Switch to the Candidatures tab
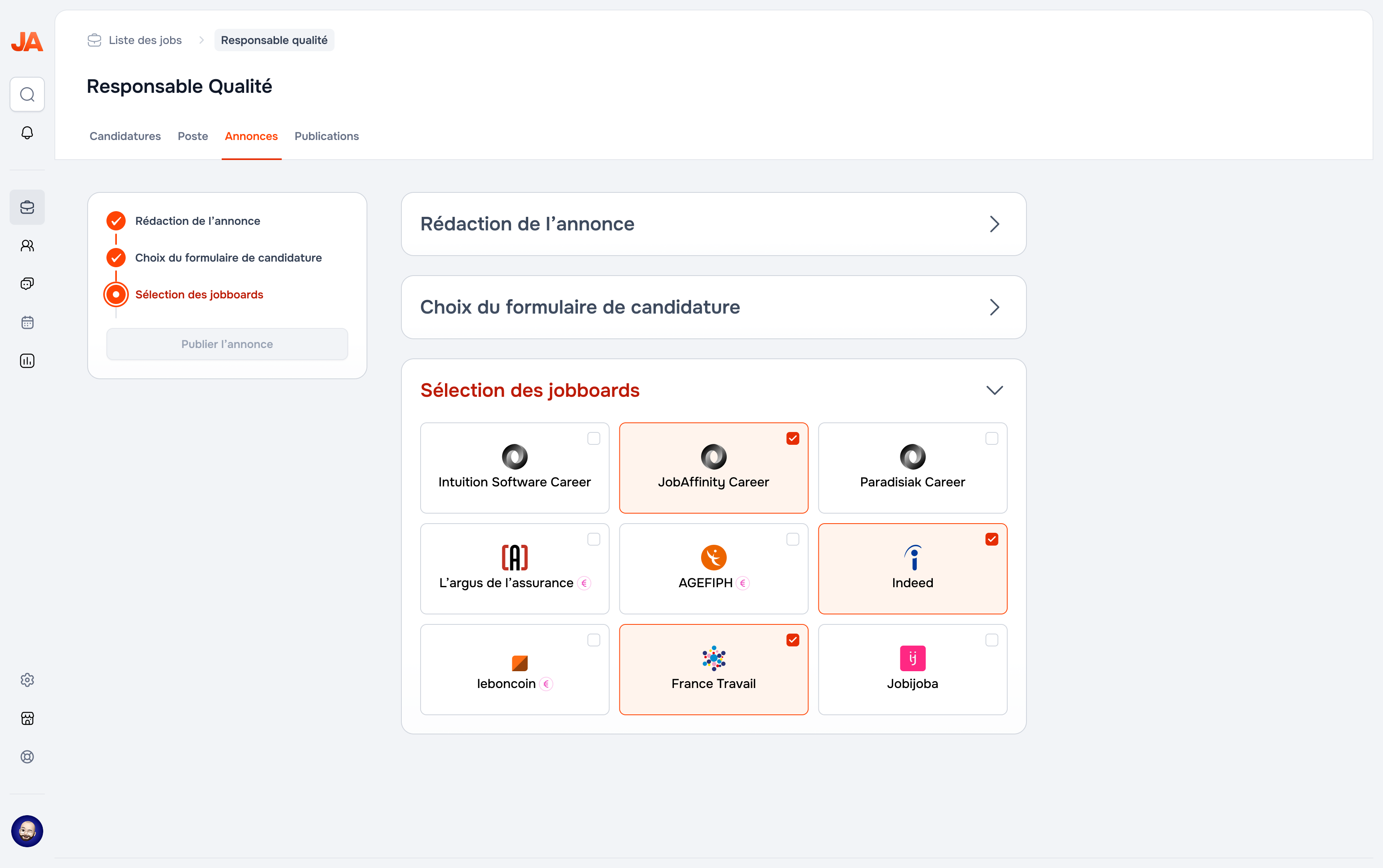The width and height of the screenshot is (1383, 868). 124,136
